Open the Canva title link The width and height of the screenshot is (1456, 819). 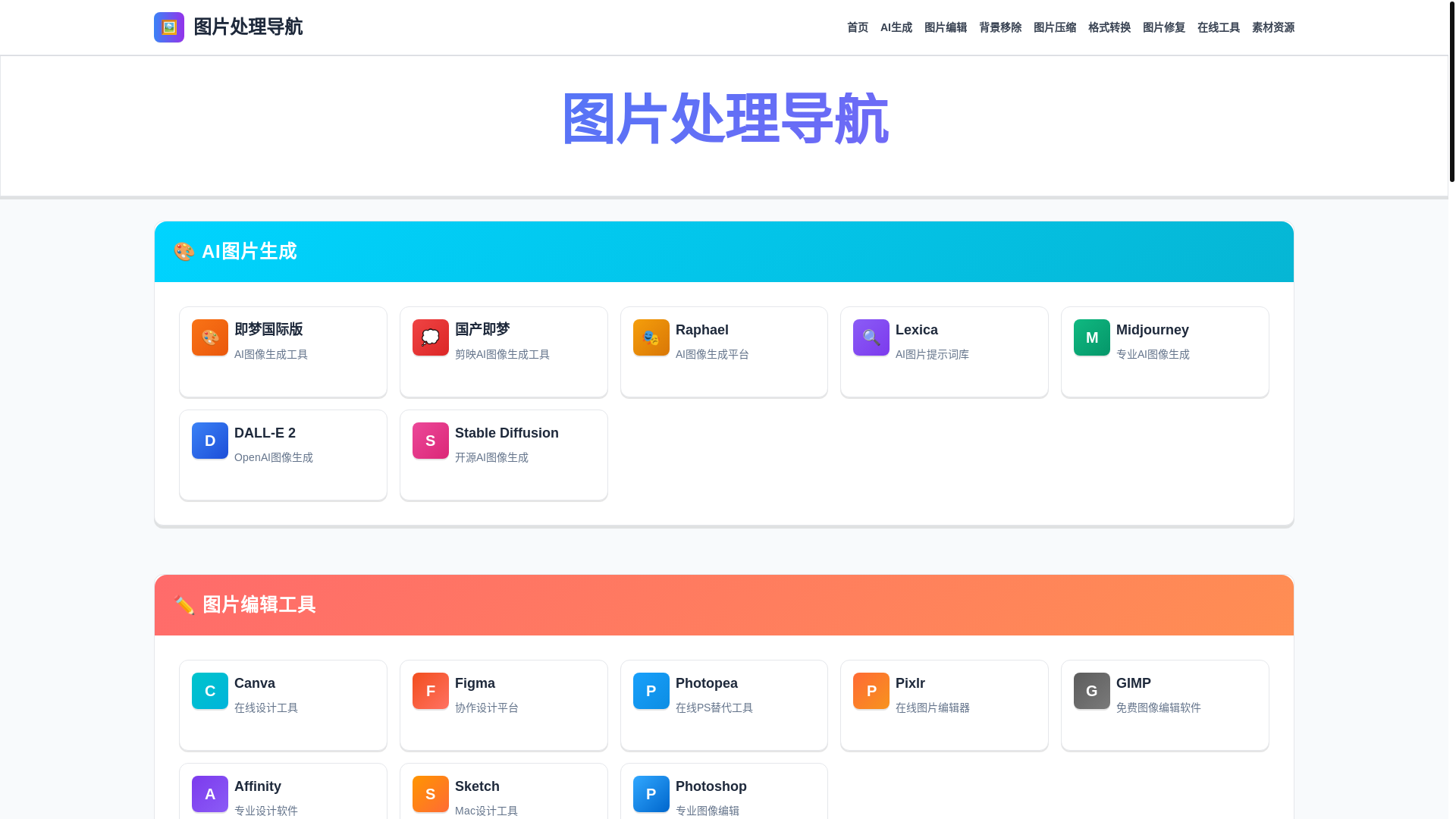coord(255,683)
